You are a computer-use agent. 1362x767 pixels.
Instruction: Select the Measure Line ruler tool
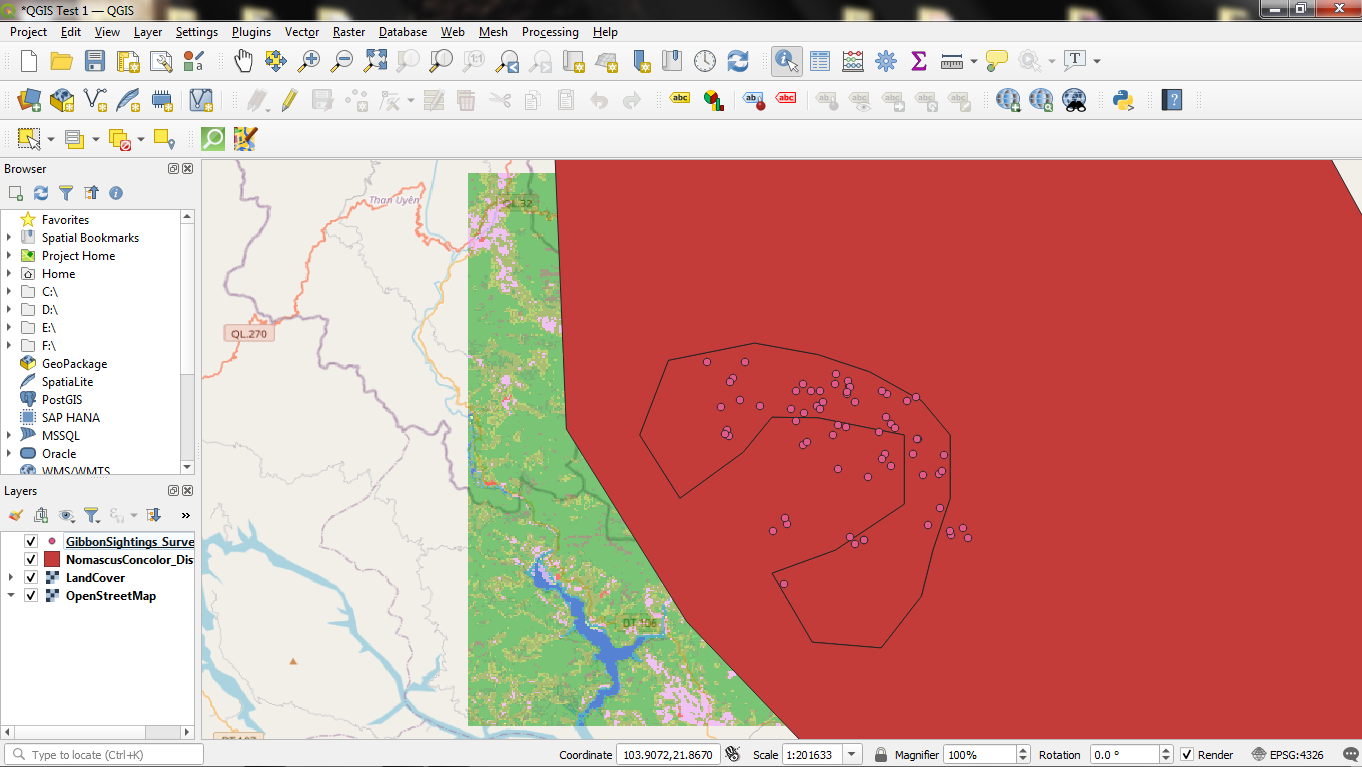click(952, 61)
